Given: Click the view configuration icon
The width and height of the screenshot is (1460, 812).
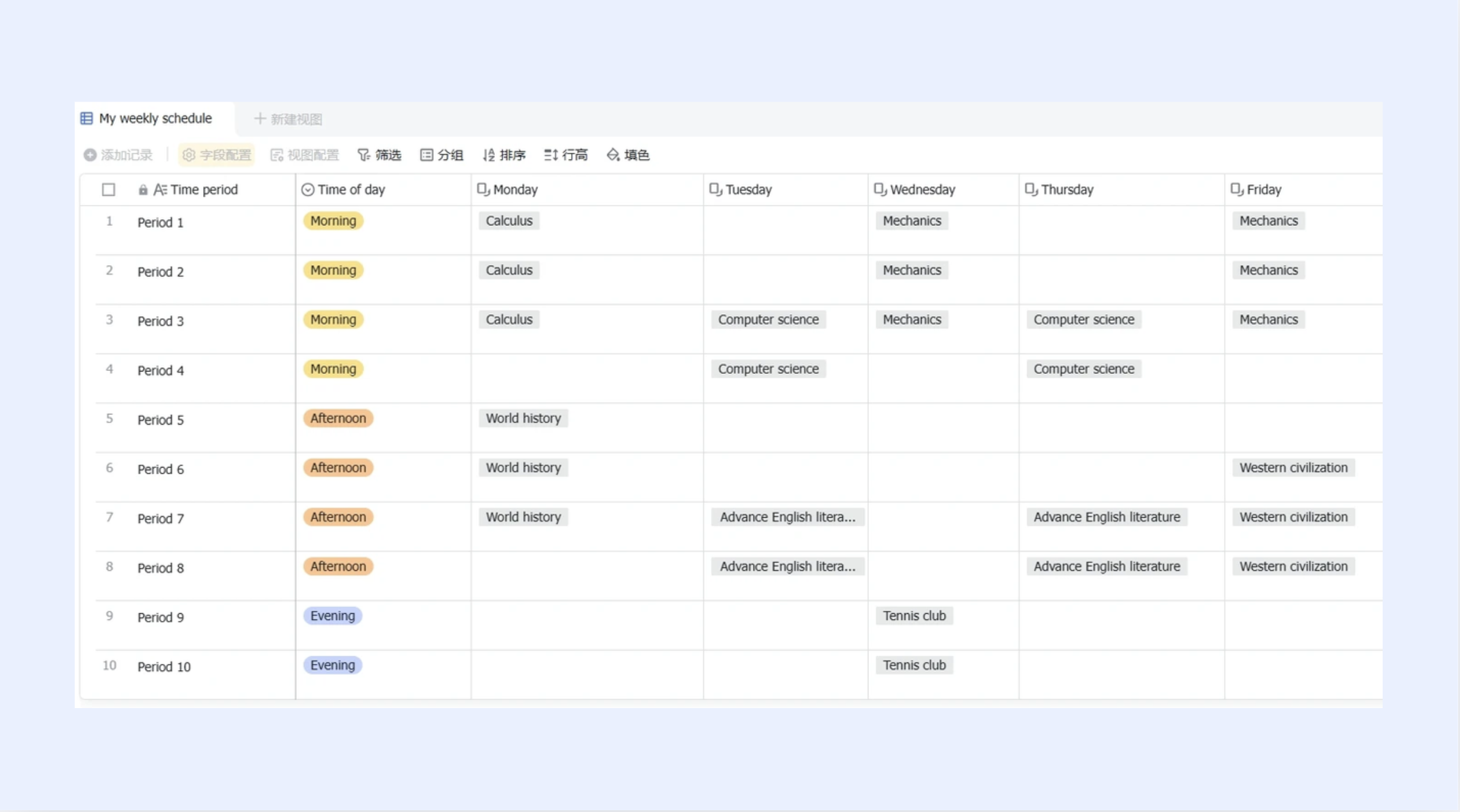Looking at the screenshot, I should tap(277, 155).
